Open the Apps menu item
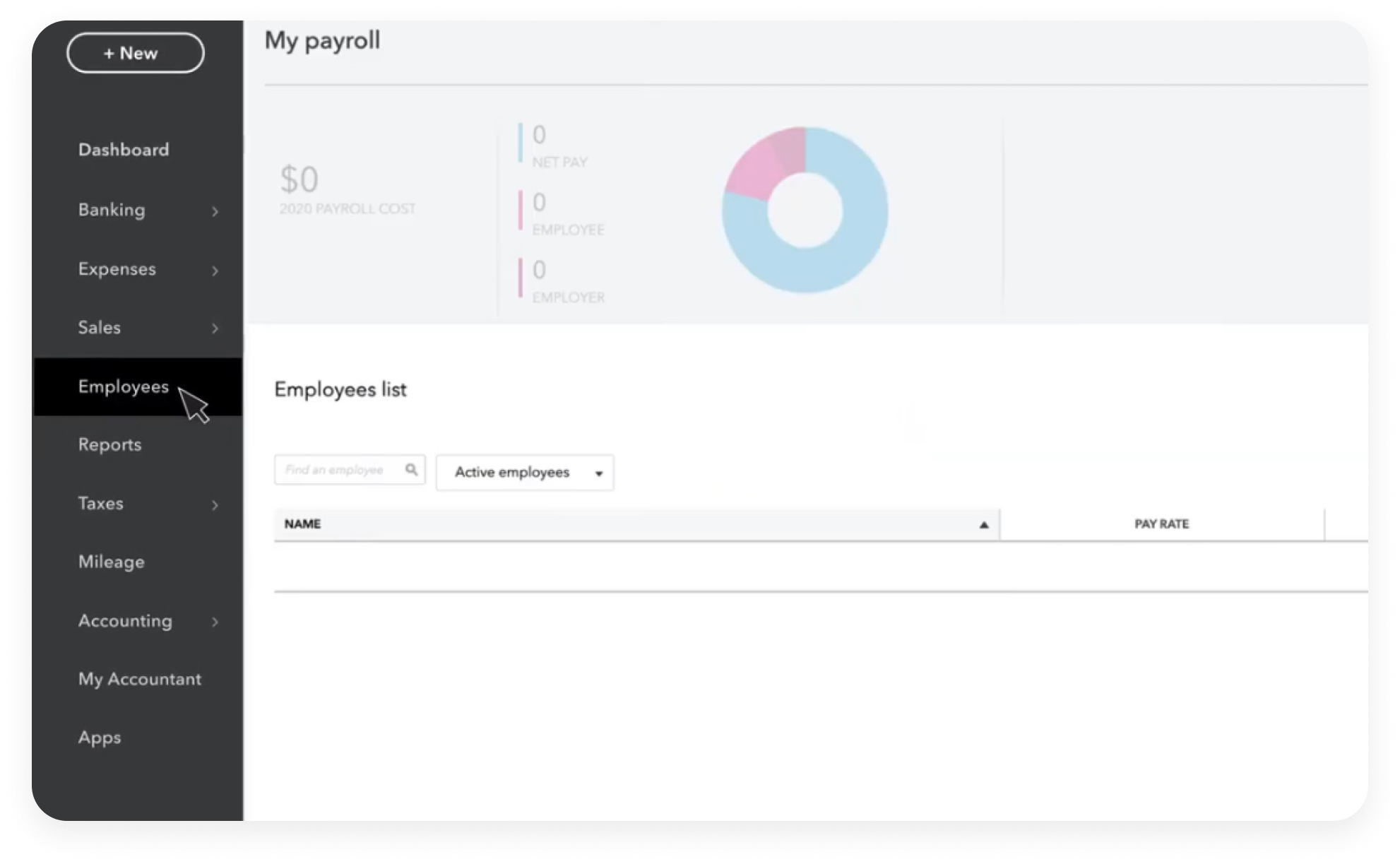Screen dimensions: 1400x864 click(x=99, y=737)
